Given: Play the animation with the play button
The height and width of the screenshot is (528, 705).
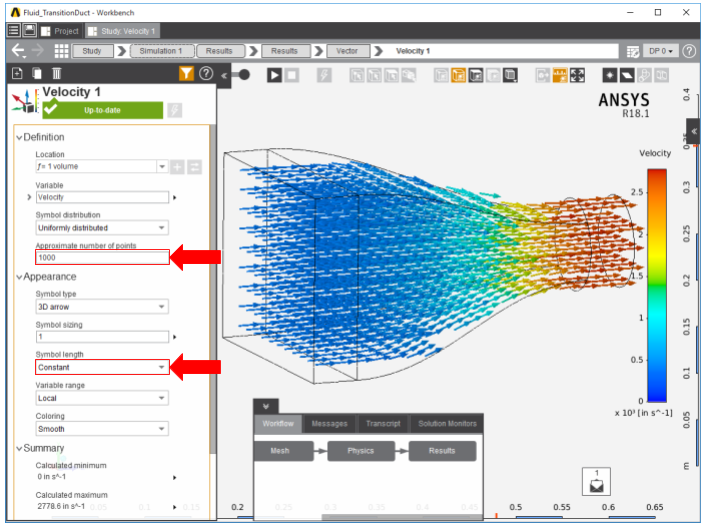Looking at the screenshot, I should (x=274, y=75).
